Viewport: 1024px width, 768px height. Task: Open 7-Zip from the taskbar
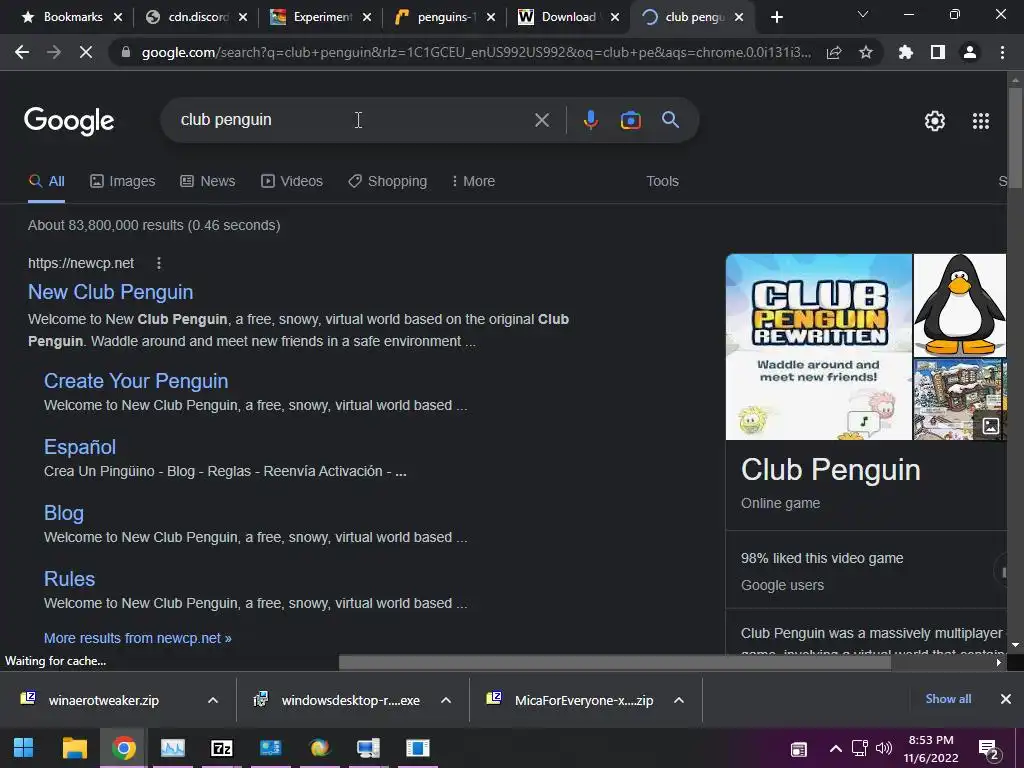pyautogui.click(x=221, y=748)
